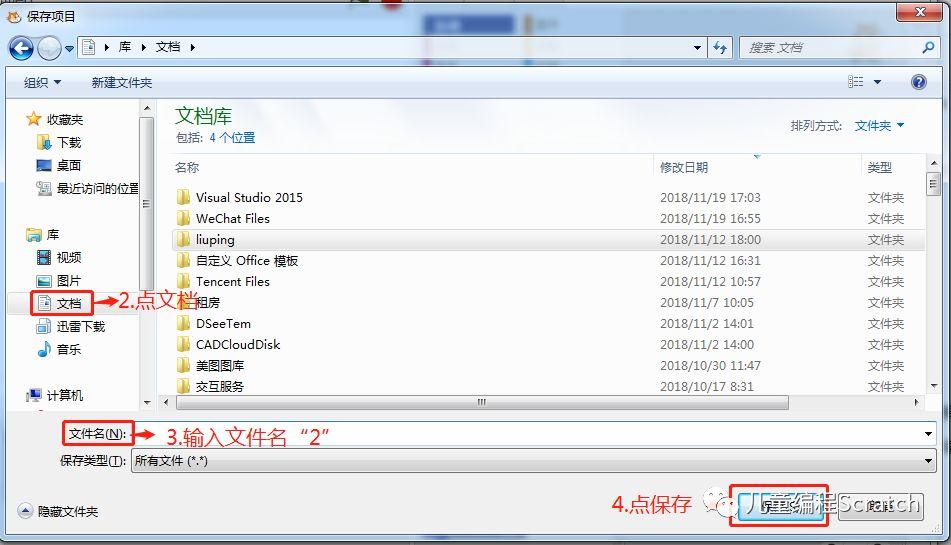Screen dimensions: 951x545
Task: Click 隐藏文件夹 toggle button
Action: (x=58, y=511)
